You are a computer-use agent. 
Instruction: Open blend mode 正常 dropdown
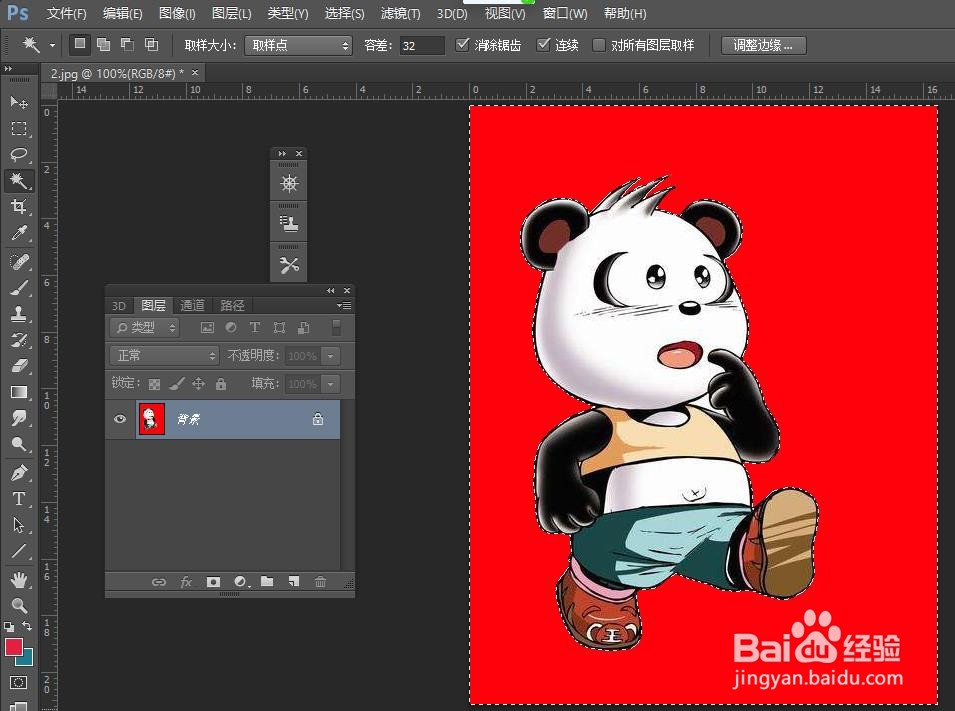click(164, 355)
